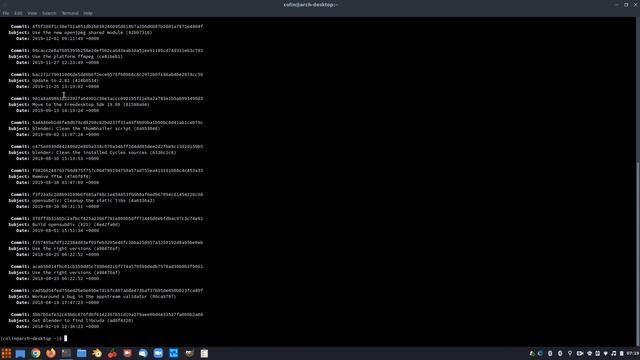This screenshot has width=640, height=360.
Task: Open the File menu
Action: [6, 13]
